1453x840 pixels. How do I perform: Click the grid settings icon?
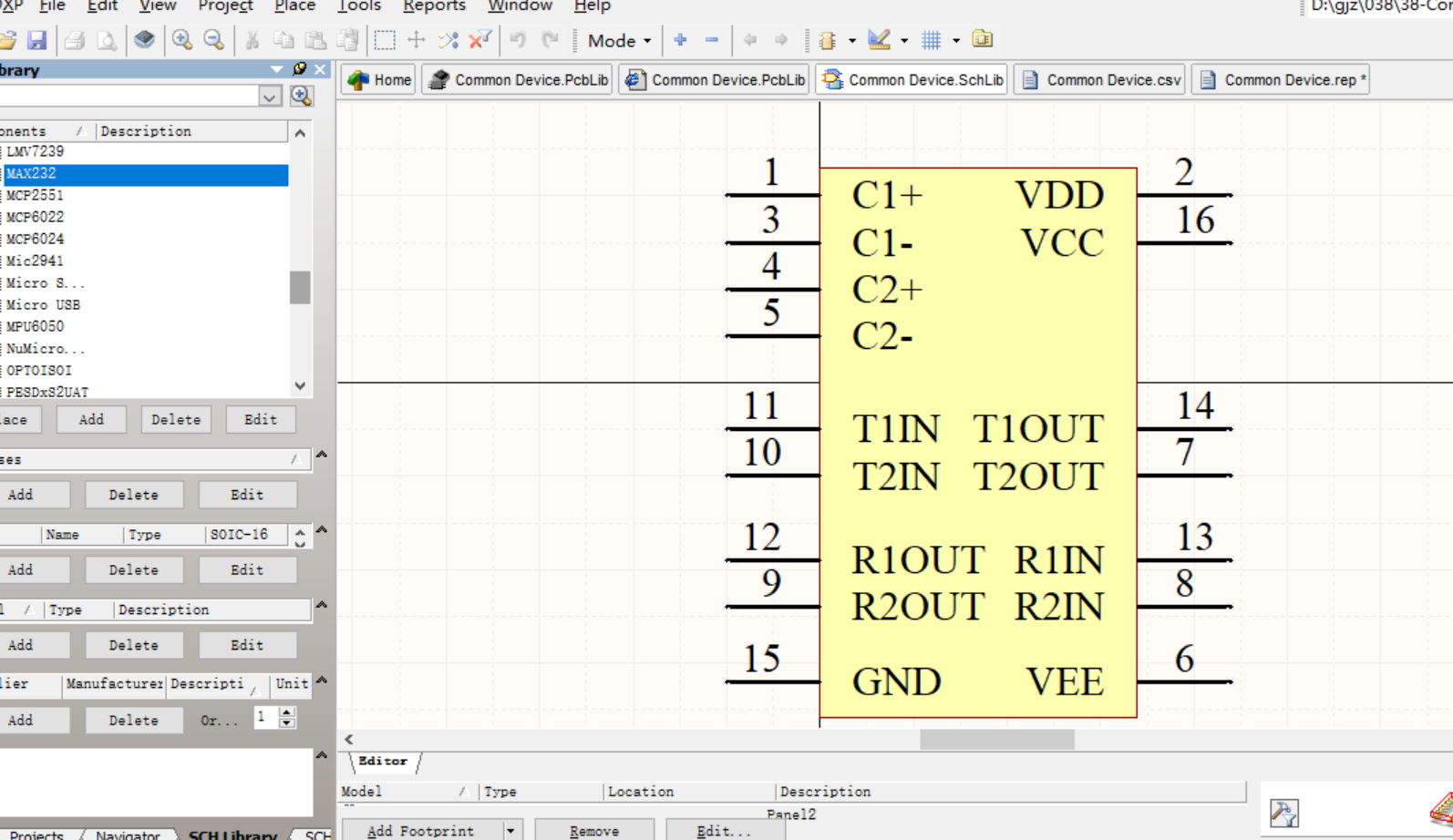931,40
